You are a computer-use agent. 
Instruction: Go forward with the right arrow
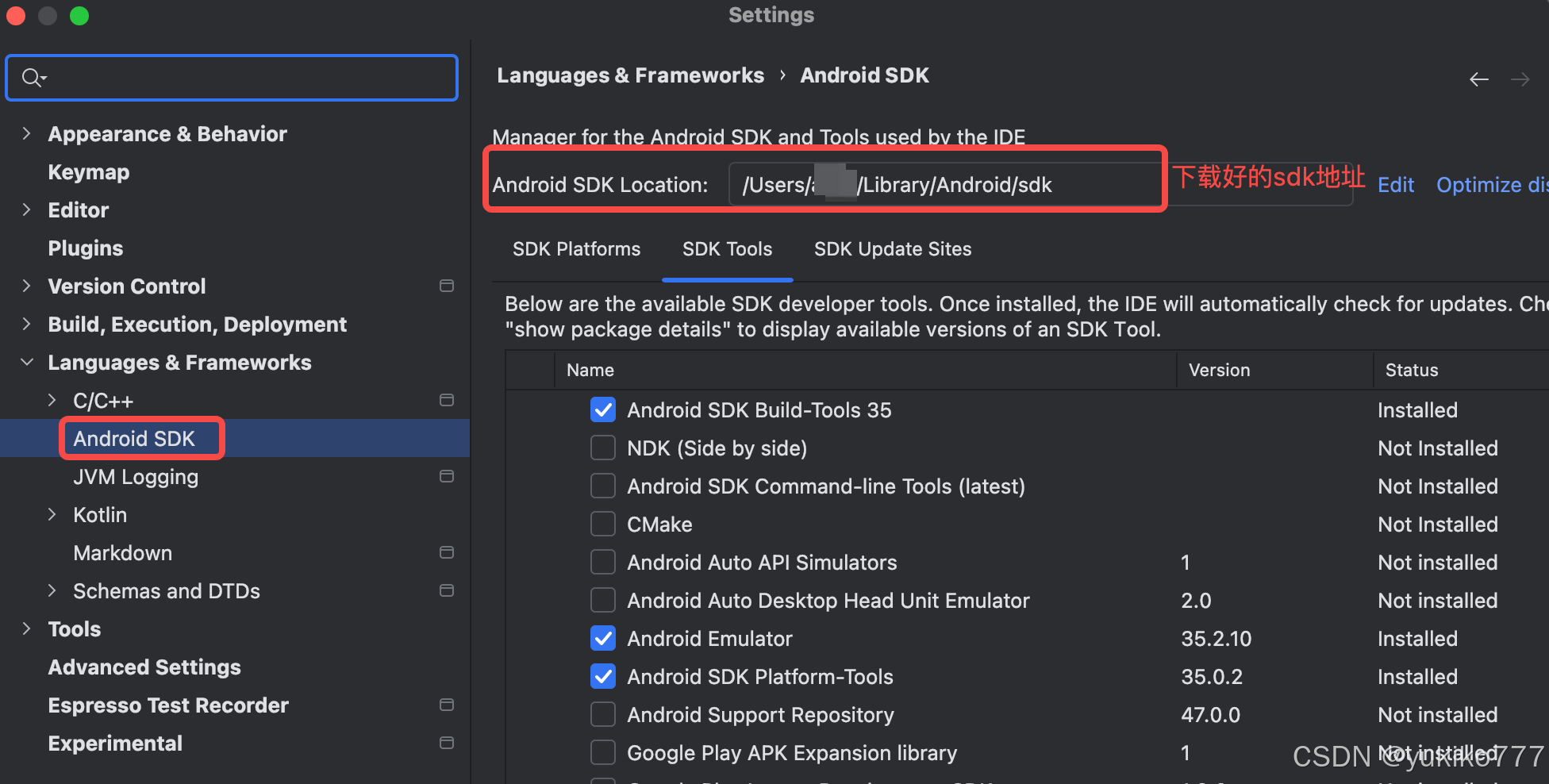coord(1520,79)
